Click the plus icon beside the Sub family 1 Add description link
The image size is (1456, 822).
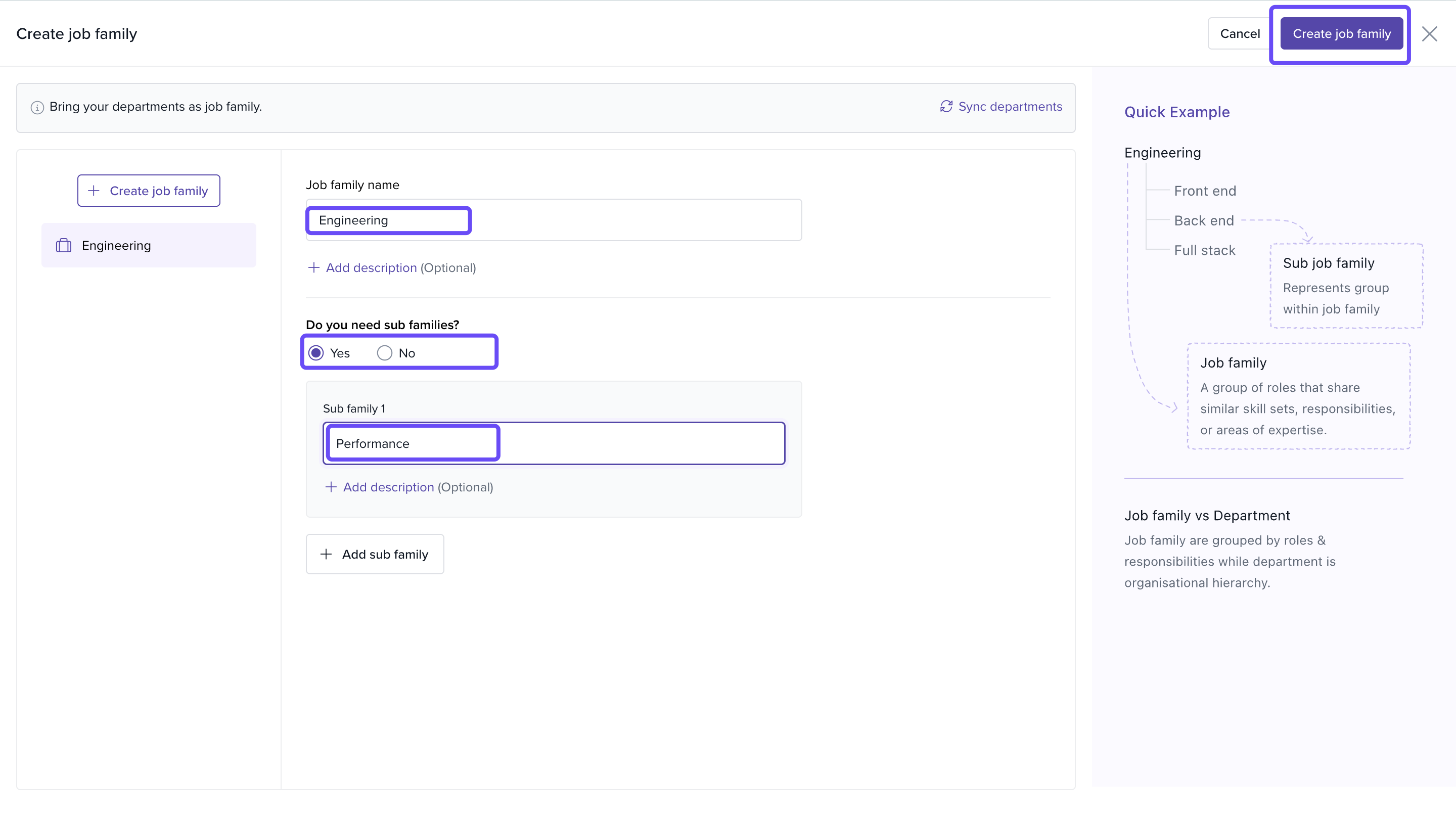click(331, 487)
